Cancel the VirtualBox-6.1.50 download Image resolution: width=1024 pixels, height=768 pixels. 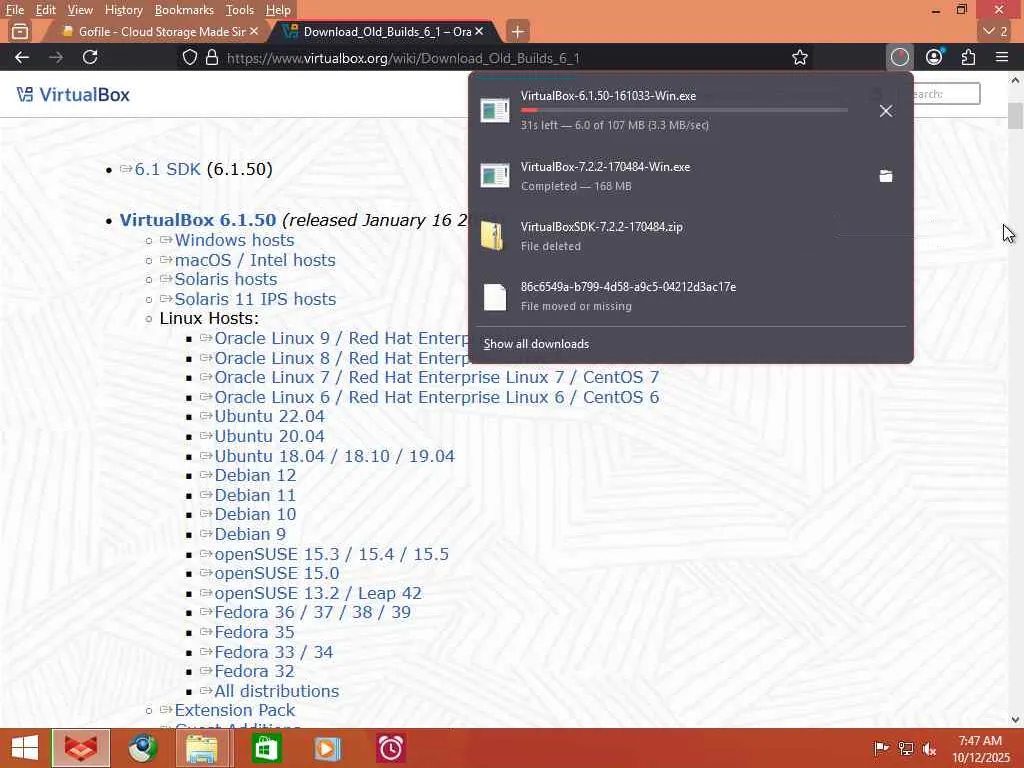point(886,111)
